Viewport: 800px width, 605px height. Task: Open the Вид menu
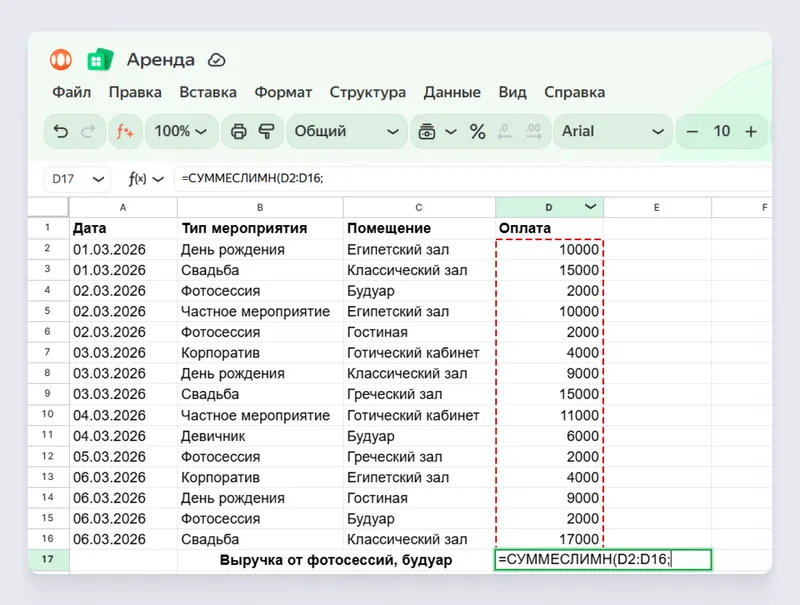click(512, 92)
